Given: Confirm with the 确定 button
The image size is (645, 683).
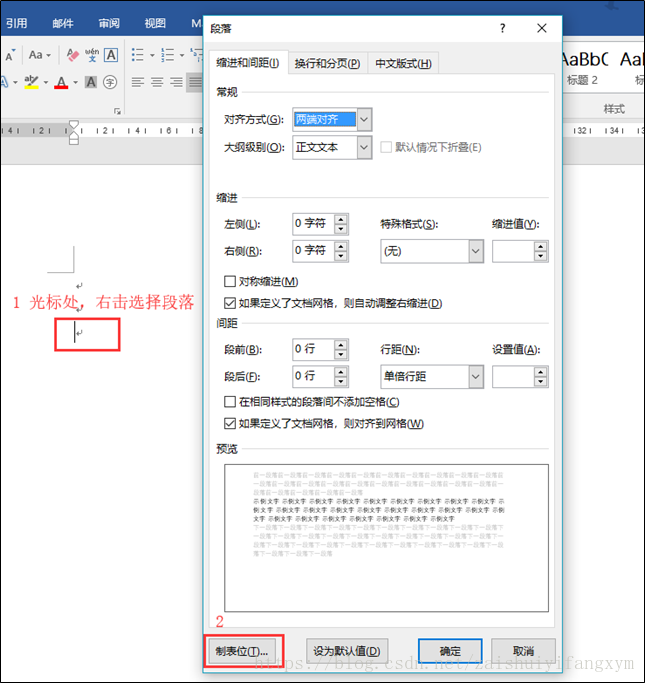Looking at the screenshot, I should pyautogui.click(x=450, y=651).
